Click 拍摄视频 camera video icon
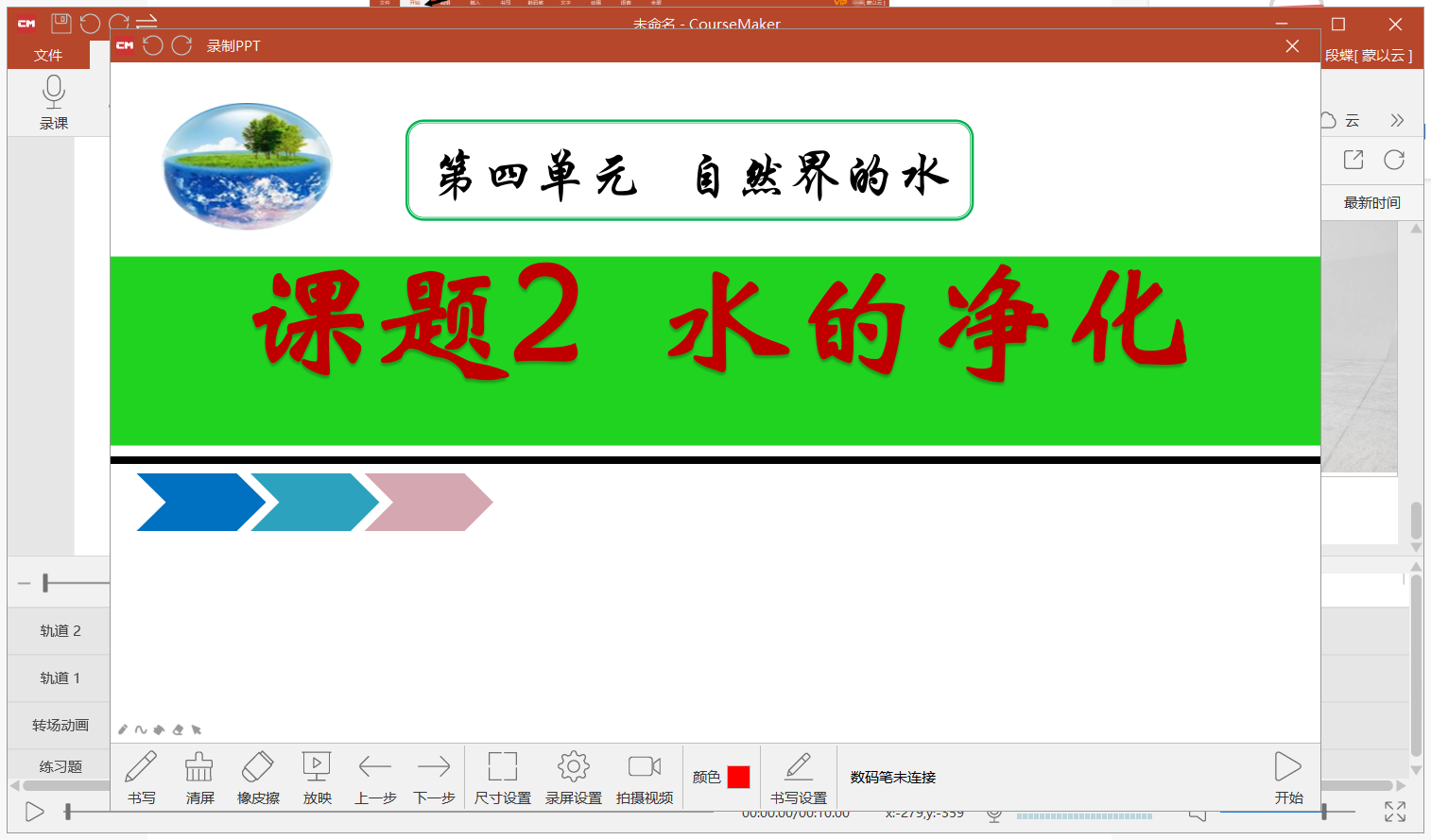Screen dimensions: 1431x840 click(645, 778)
